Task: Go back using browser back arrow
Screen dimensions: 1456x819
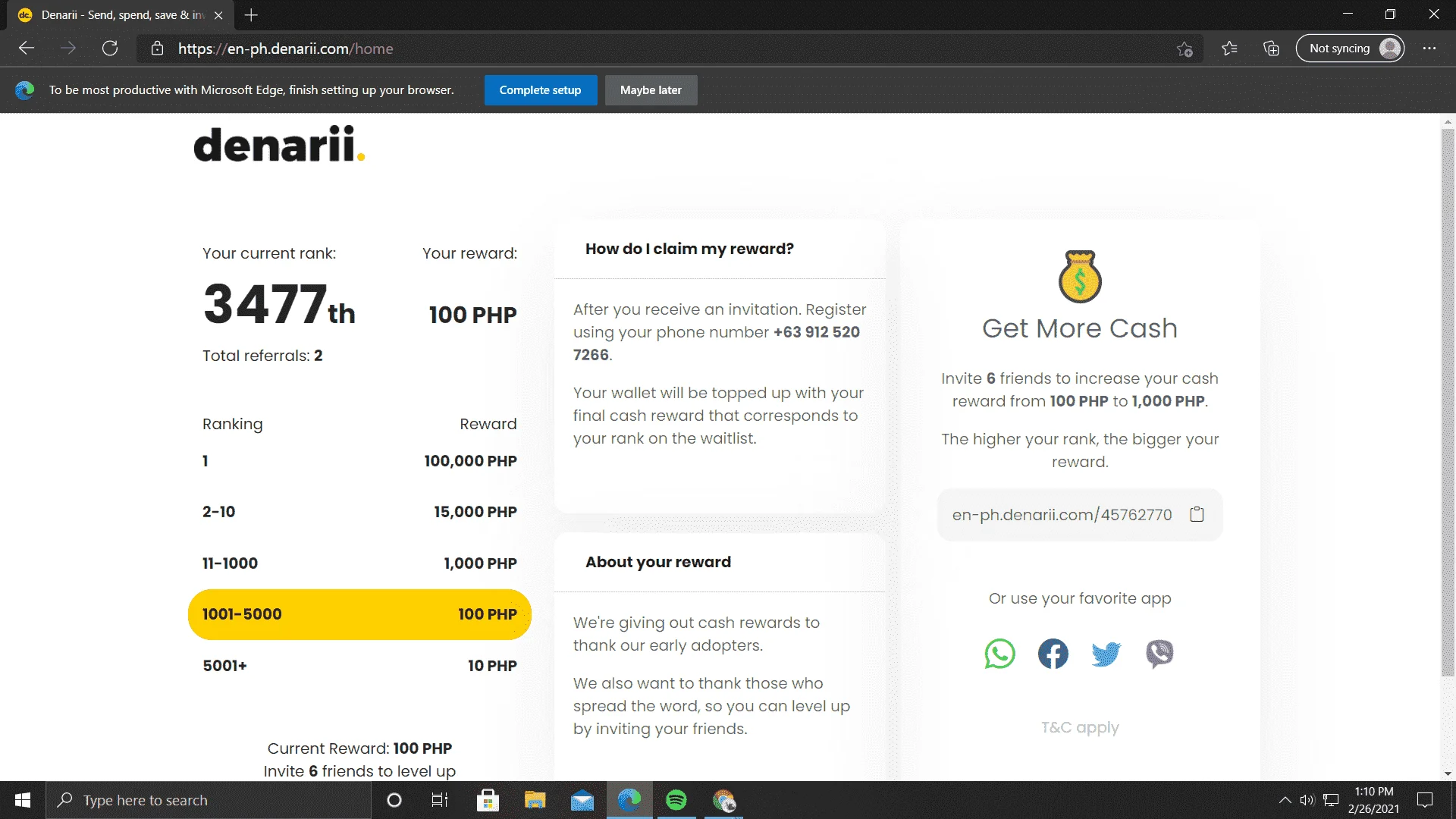Action: click(27, 49)
